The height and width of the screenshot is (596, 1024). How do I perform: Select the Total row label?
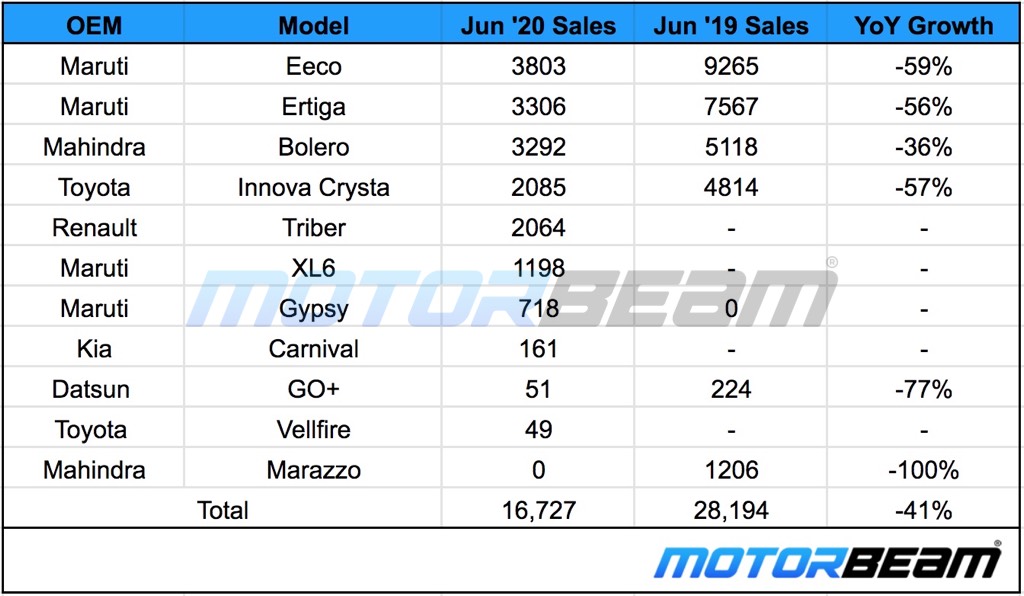pos(223,510)
